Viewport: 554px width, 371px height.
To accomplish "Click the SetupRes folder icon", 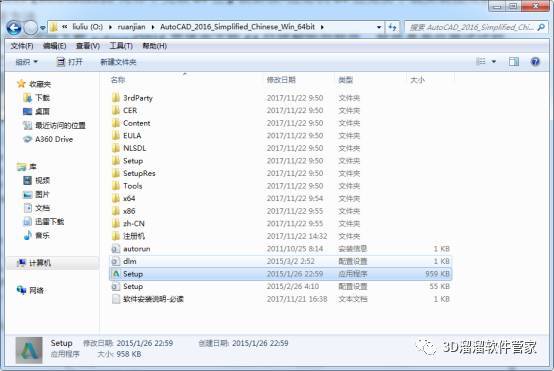I will click(x=116, y=173).
